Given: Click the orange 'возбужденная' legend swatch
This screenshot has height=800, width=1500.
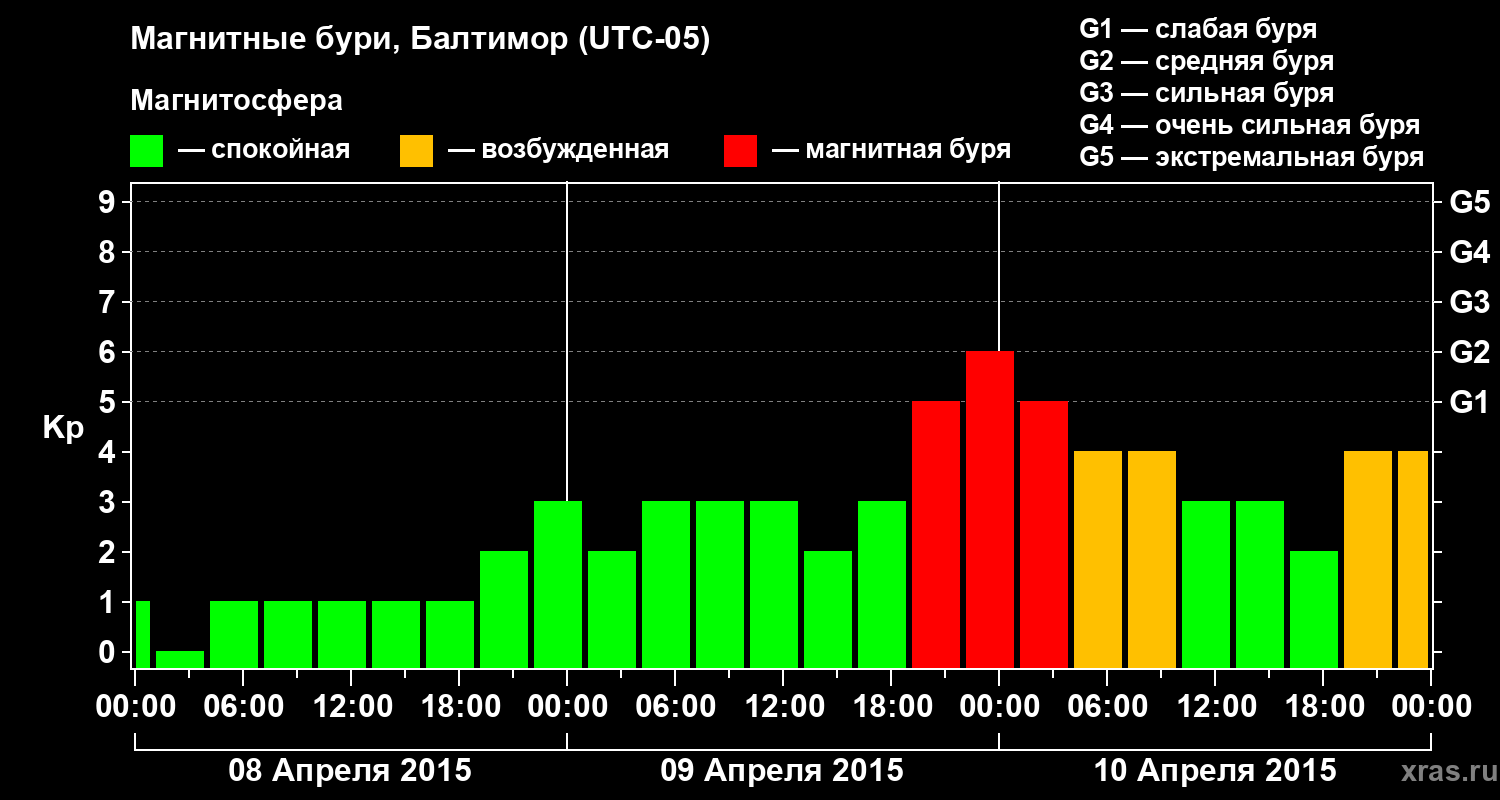Looking at the screenshot, I should [416, 151].
